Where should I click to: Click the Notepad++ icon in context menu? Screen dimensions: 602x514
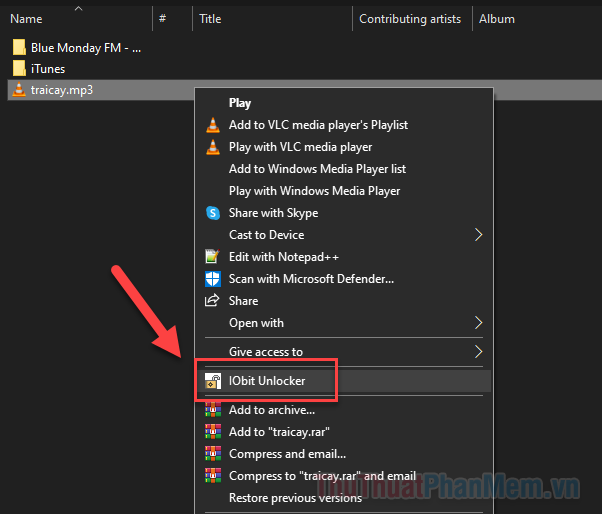[212, 257]
